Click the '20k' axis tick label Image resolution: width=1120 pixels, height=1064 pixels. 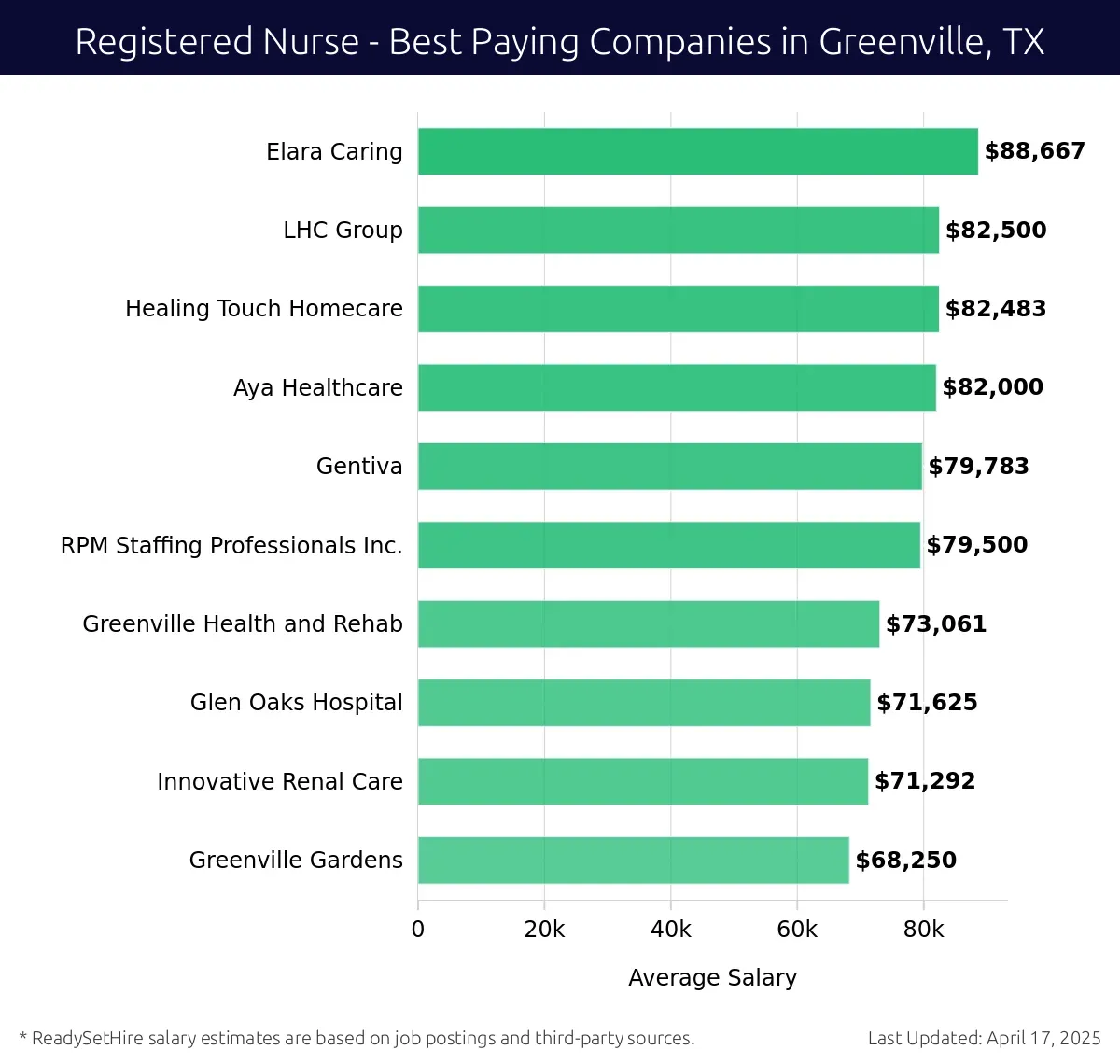pyautogui.click(x=544, y=930)
